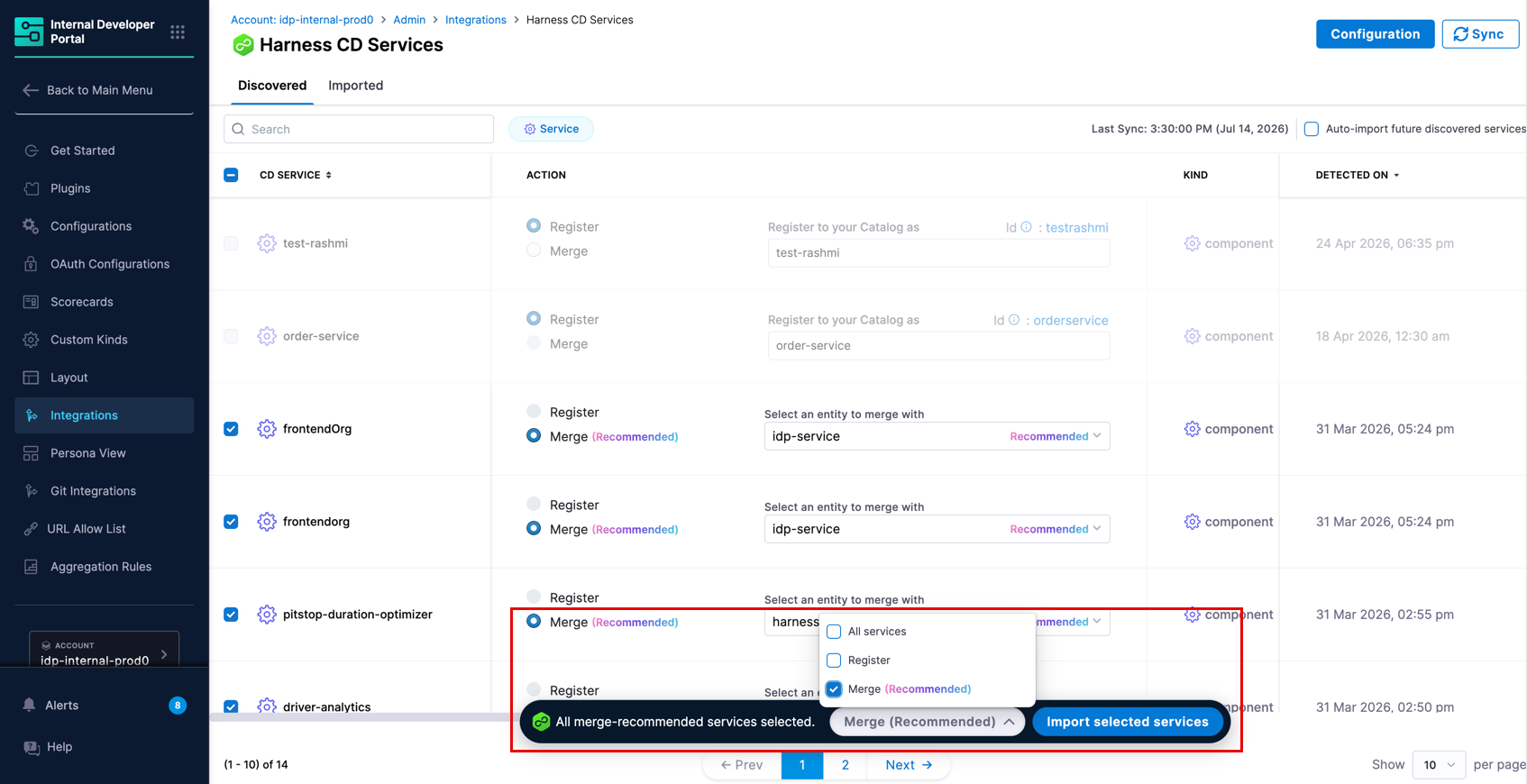The height and width of the screenshot is (784, 1527).
Task: Click the gear icon beside frontendOrg
Action: point(267,429)
